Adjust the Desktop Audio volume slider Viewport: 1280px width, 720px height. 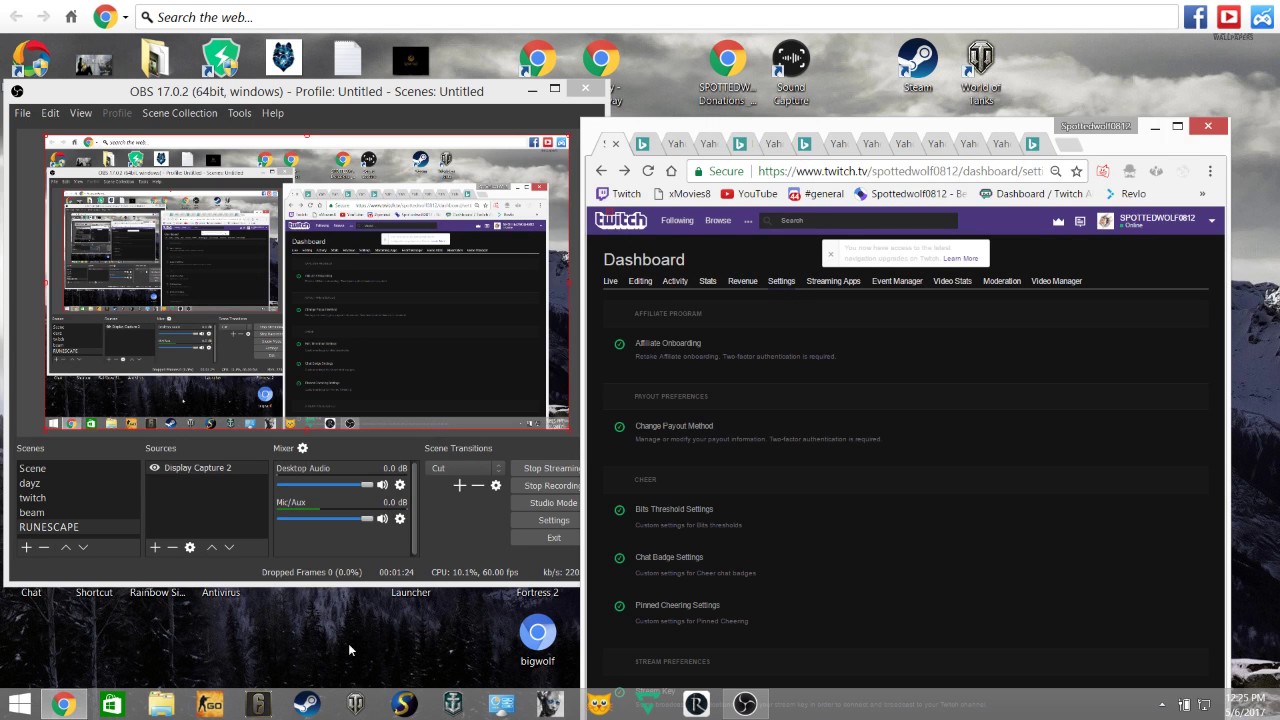325,485
